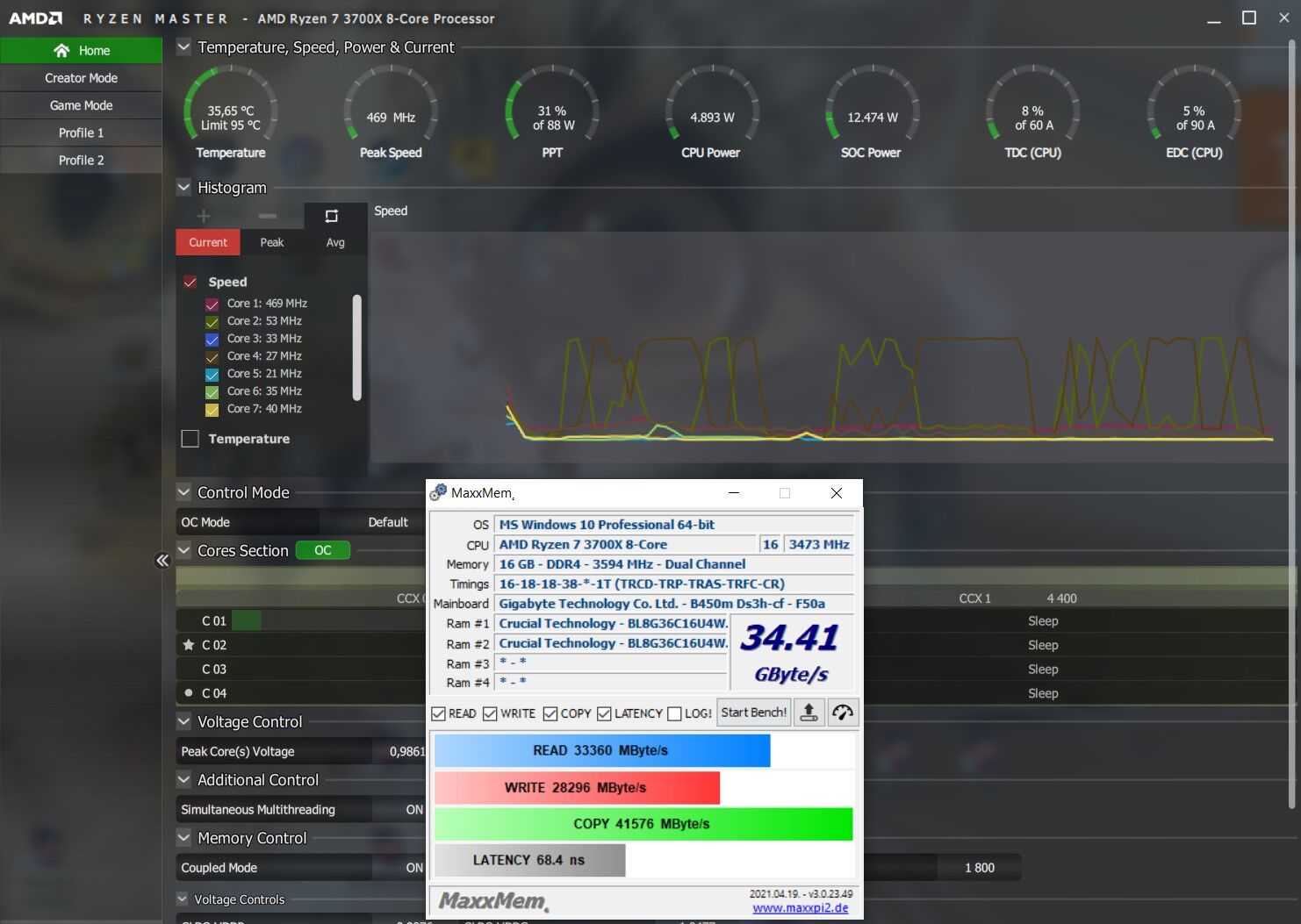Uncheck WRITE in MaxxMem
The image size is (1301, 924).
coord(490,713)
